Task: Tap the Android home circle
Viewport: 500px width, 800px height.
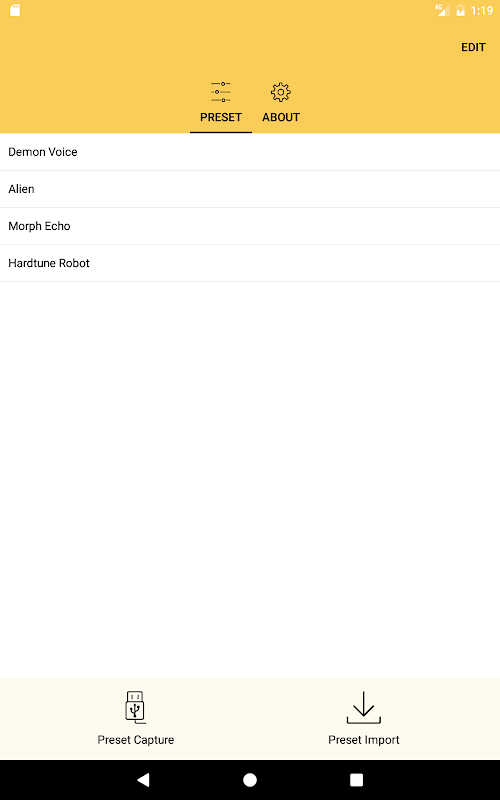Action: coord(250,780)
